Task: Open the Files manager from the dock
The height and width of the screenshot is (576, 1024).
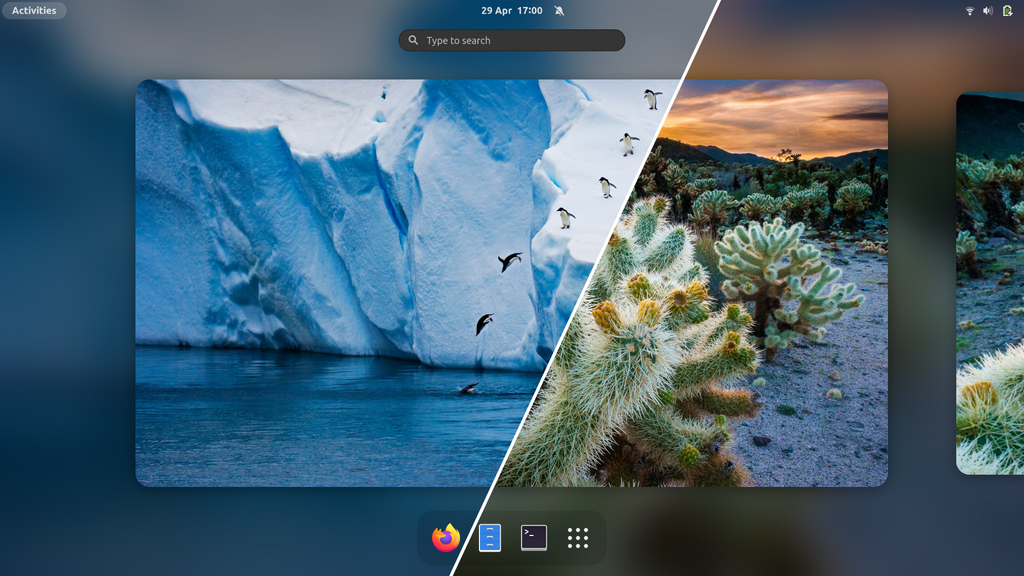Action: 490,538
